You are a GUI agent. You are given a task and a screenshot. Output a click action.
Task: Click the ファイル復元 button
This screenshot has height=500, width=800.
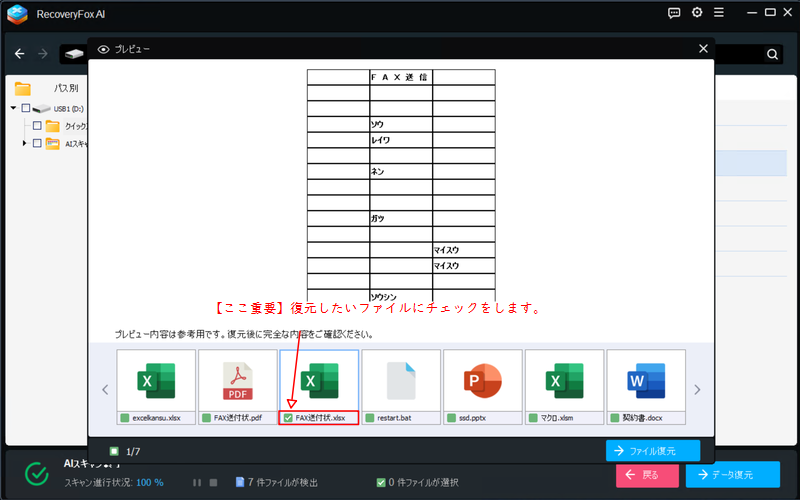pyautogui.click(x=652, y=451)
